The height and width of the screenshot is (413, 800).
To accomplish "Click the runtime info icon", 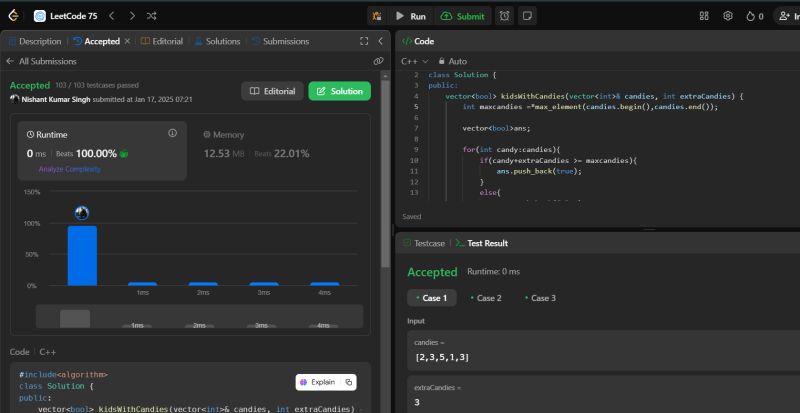I will pyautogui.click(x=172, y=133).
